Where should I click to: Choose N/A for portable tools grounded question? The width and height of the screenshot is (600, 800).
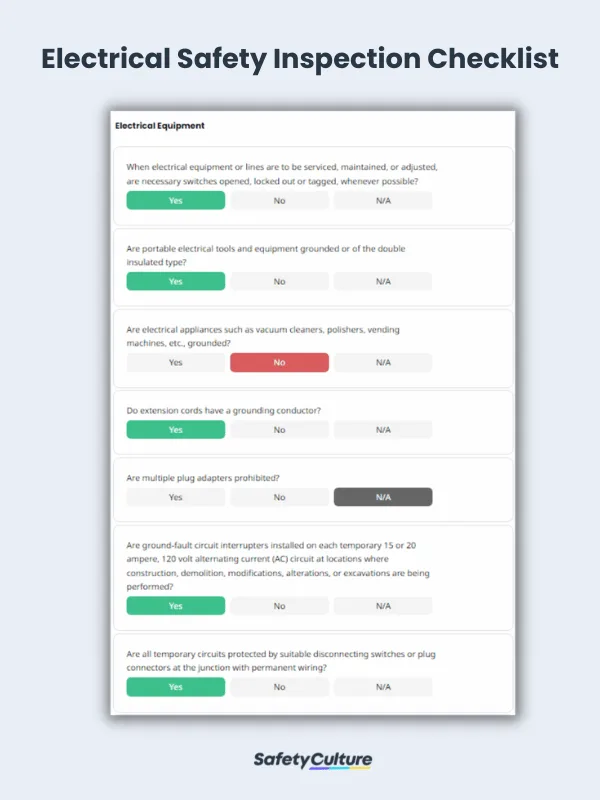(383, 281)
